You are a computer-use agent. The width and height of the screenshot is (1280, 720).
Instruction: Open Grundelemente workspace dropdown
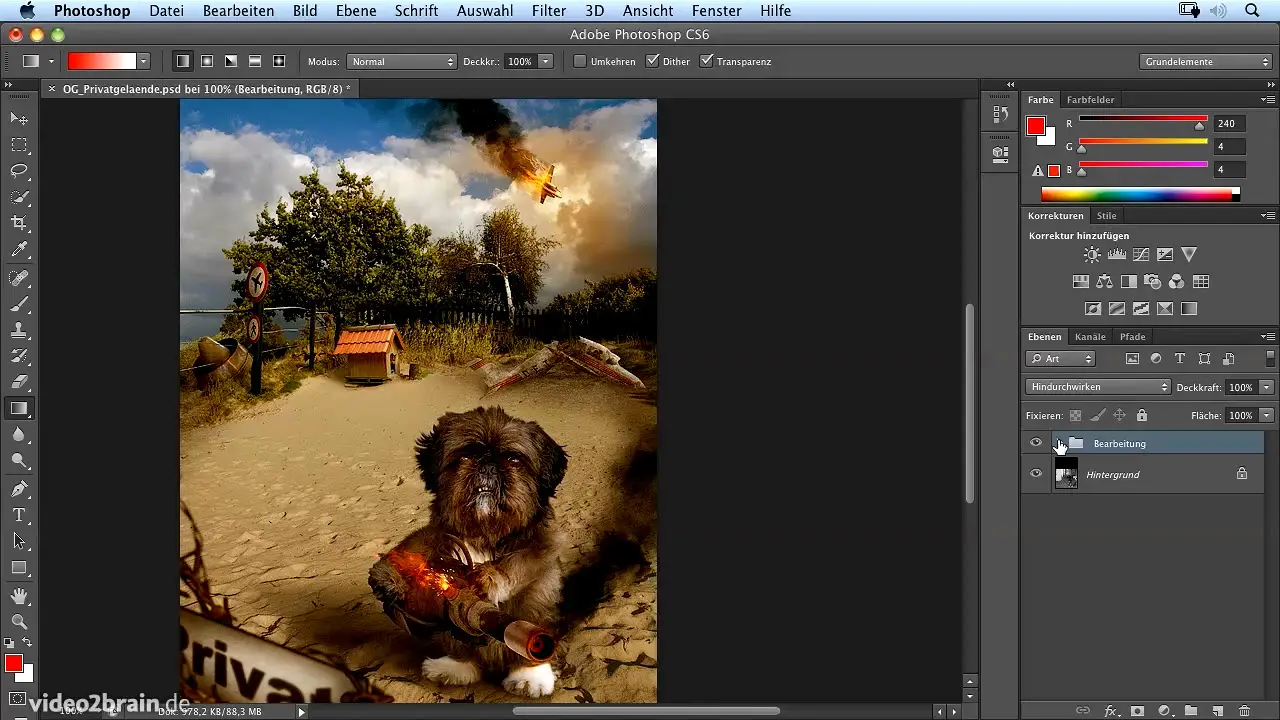(1207, 61)
